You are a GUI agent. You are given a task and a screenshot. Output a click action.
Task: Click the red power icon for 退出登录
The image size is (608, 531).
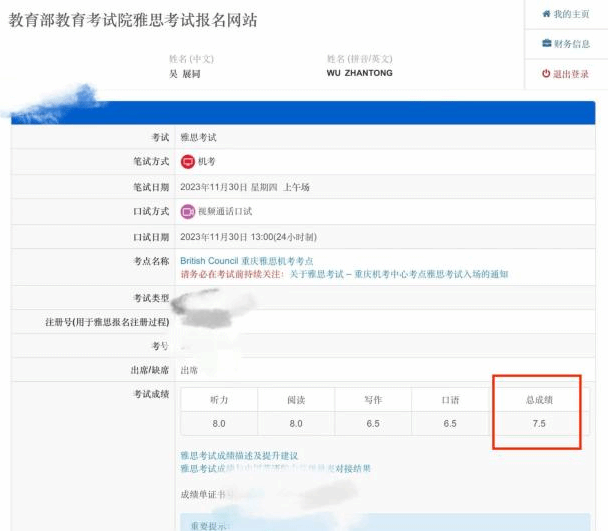coord(546,74)
